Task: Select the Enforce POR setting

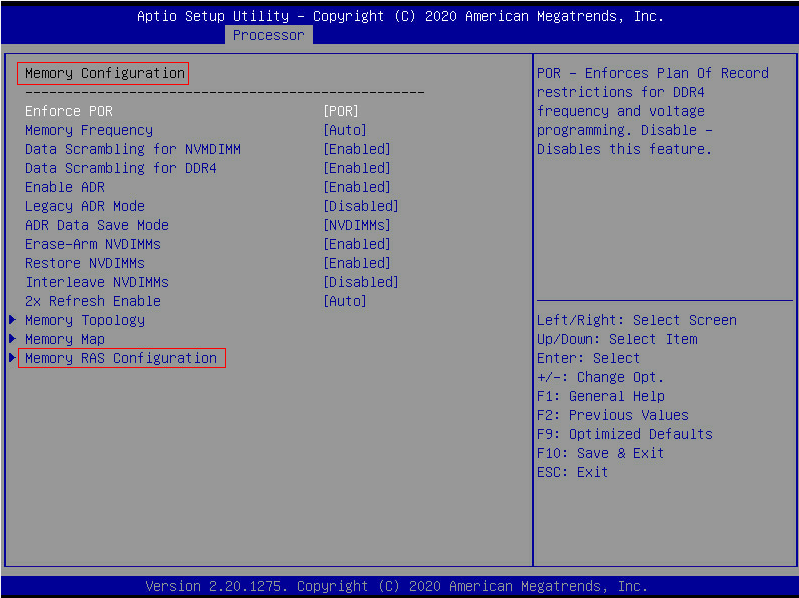Action: pyautogui.click(x=68, y=111)
